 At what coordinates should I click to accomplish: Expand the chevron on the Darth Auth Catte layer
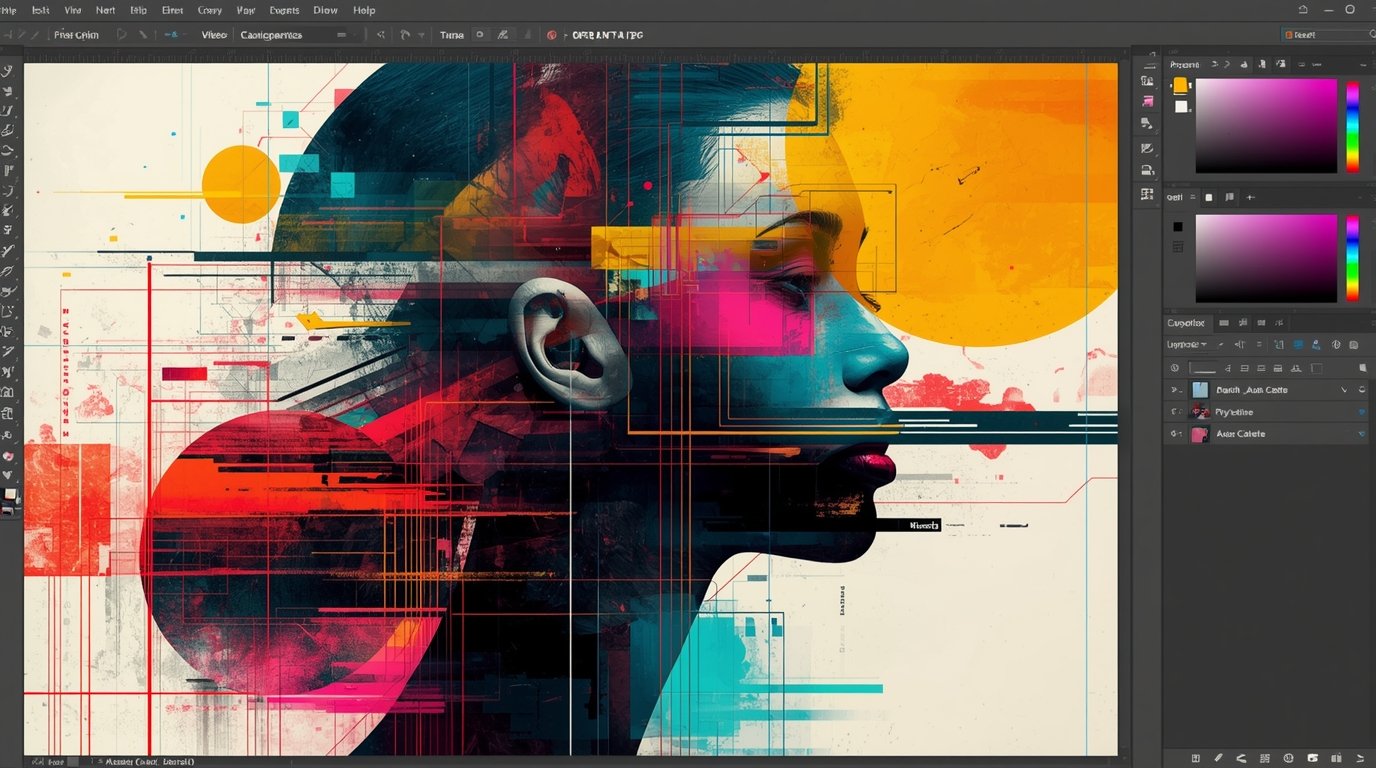click(x=1344, y=389)
